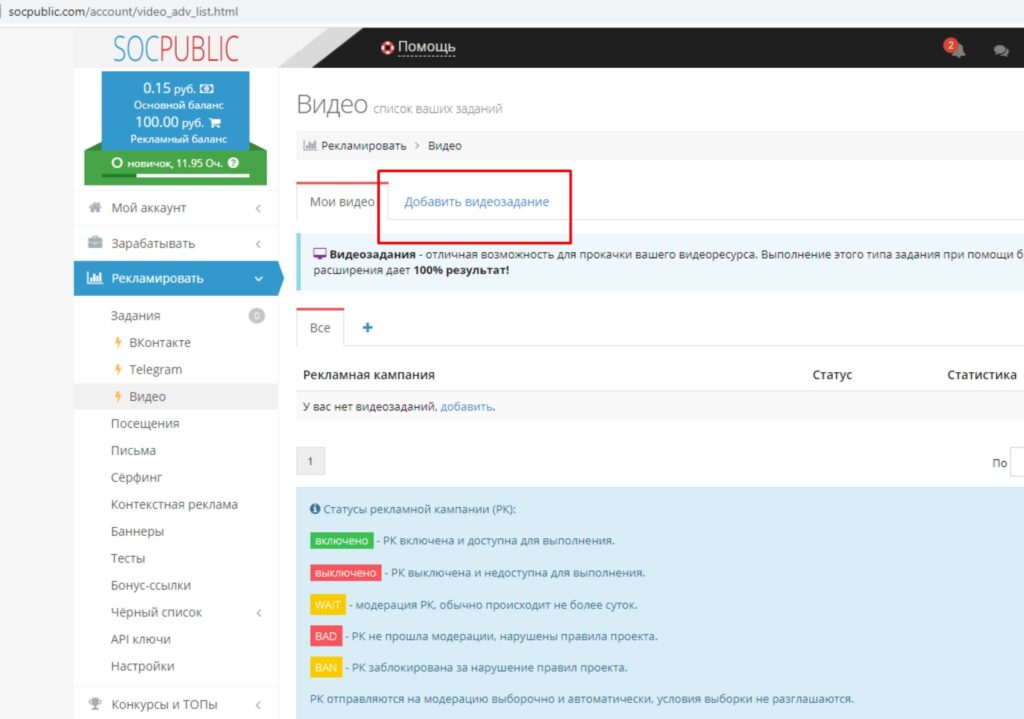1024x719 pixels.
Task: Click the Telegram item in sidebar
Action: pos(155,370)
